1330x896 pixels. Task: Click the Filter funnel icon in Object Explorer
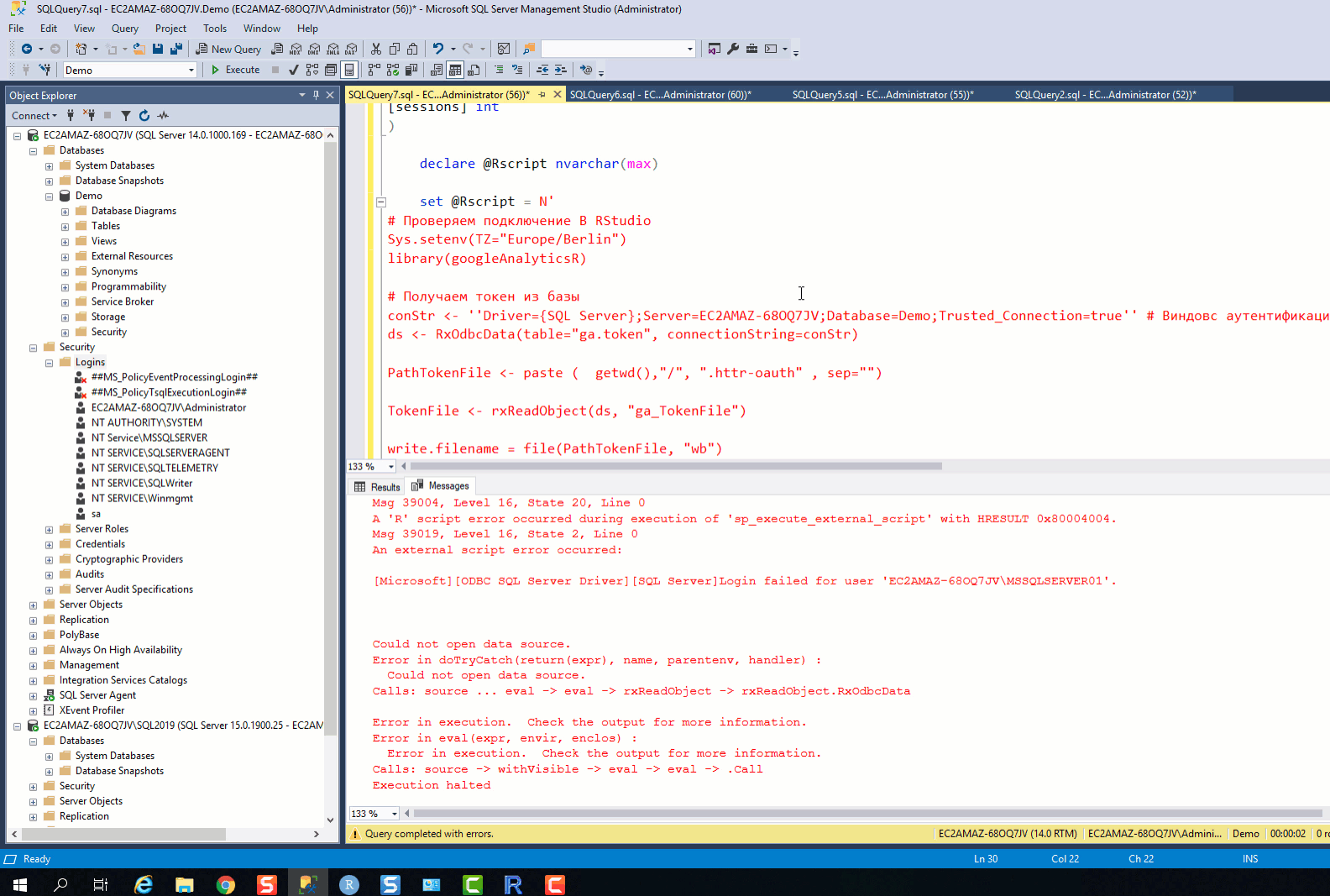125,116
